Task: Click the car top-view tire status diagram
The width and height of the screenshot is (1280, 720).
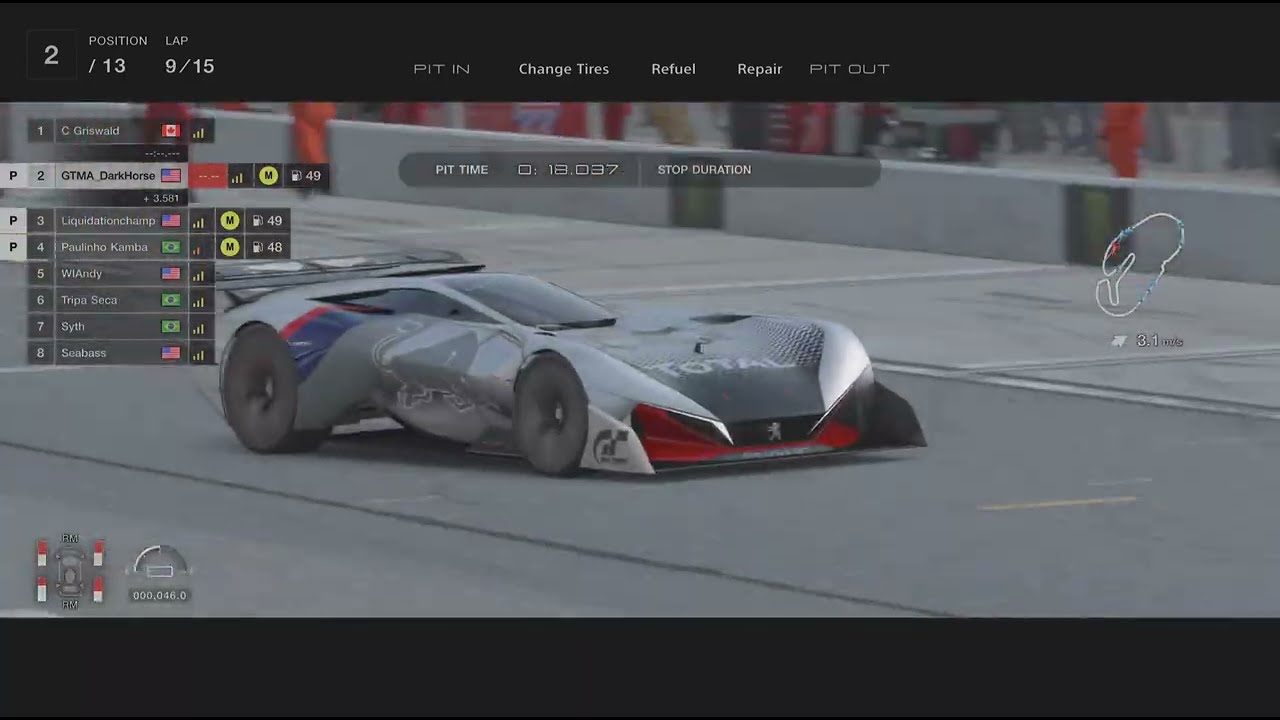Action: pos(70,571)
